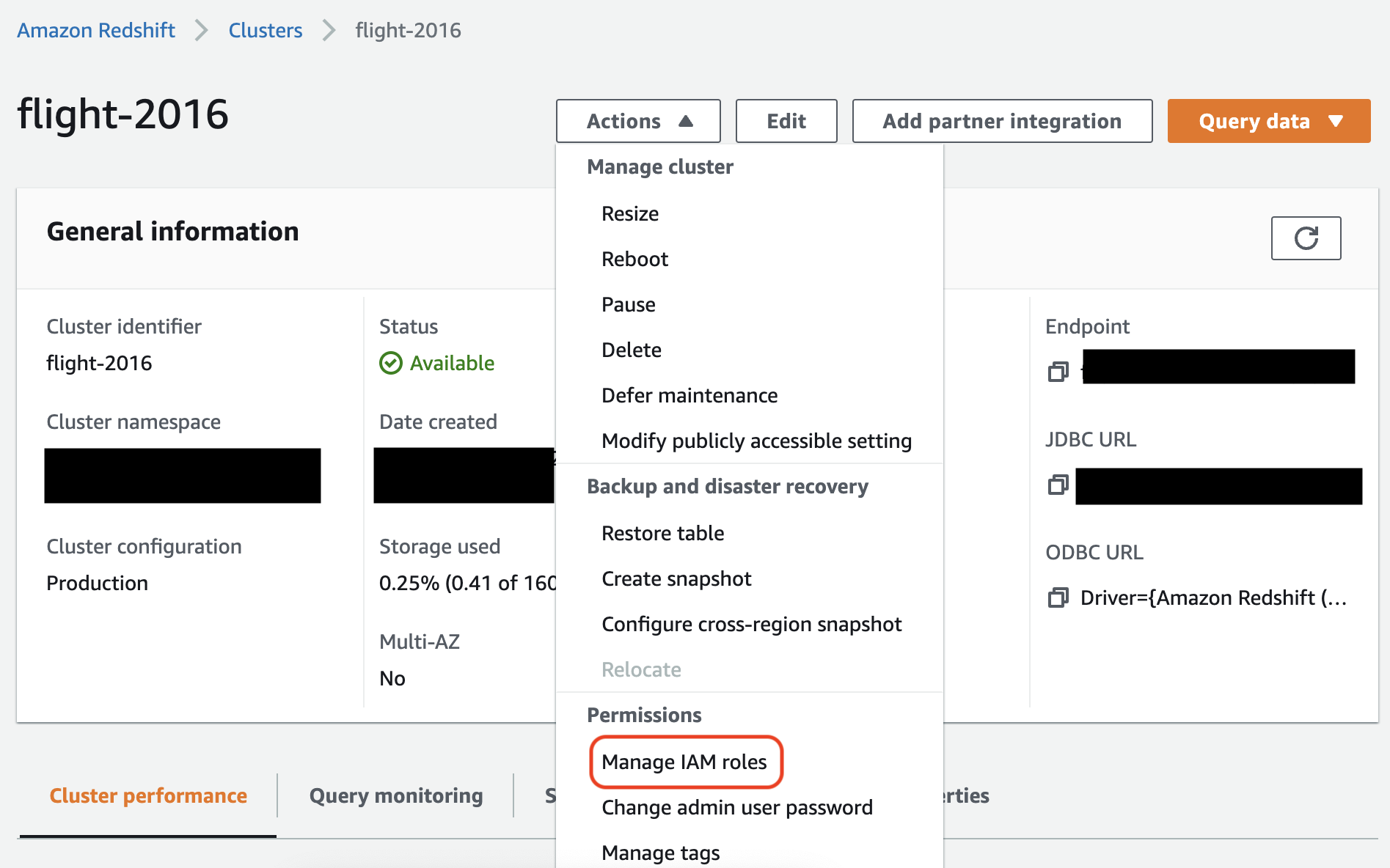Navigate to the Clusters breadcrumb link
This screenshot has width=1390, height=868.
click(x=265, y=30)
